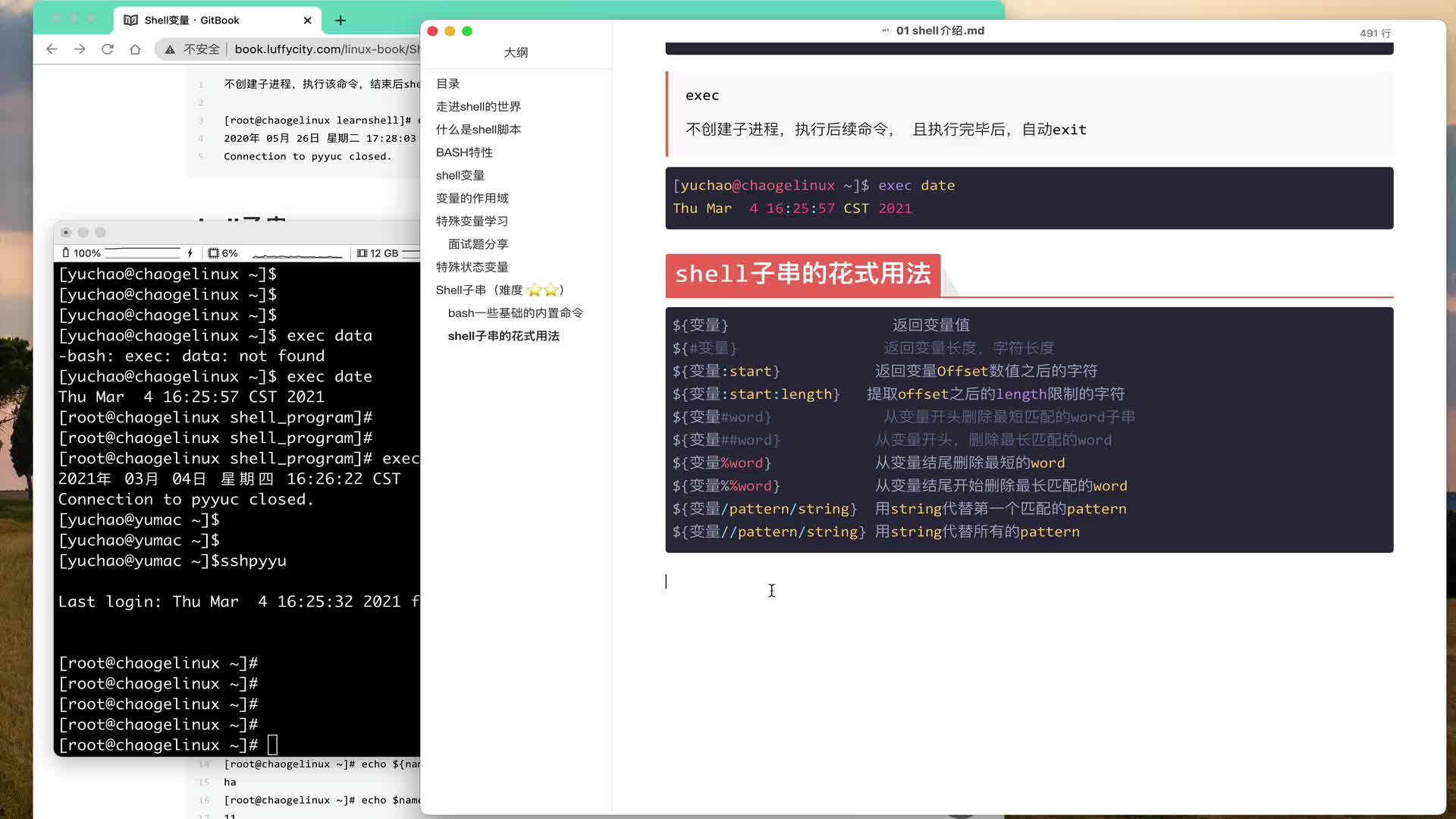
Task: Jump to 什么是shell脚本 heading
Action: tap(478, 130)
